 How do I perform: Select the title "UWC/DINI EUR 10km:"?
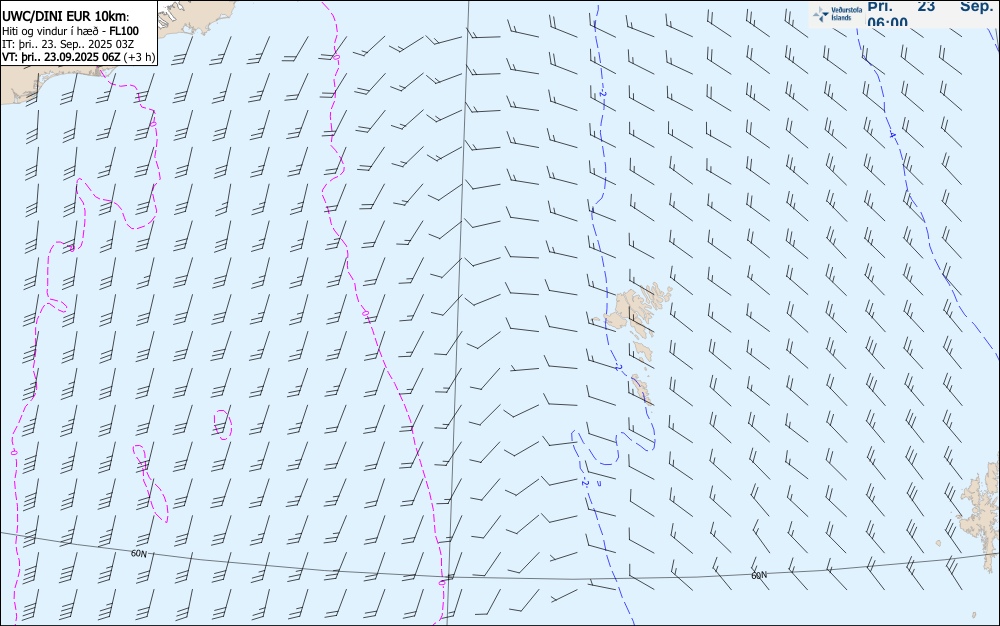pyautogui.click(x=65, y=17)
